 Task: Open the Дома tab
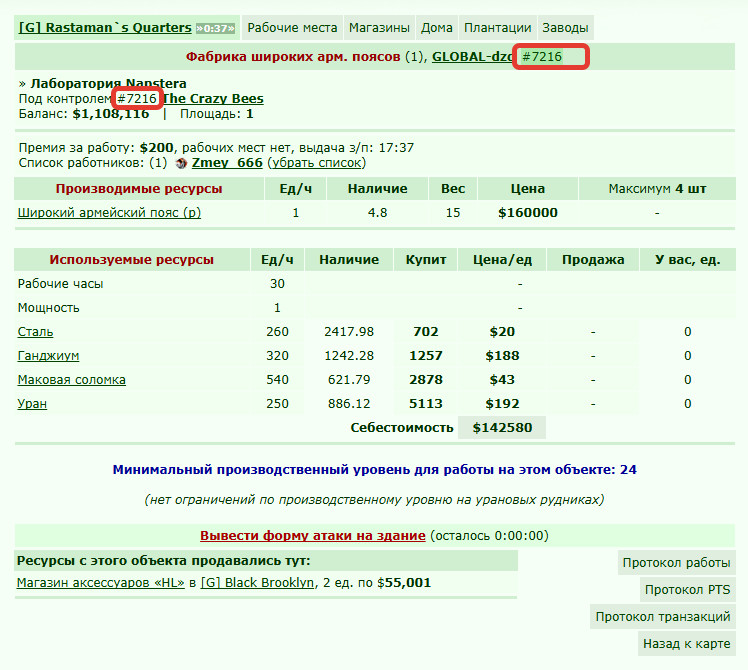coord(436,28)
